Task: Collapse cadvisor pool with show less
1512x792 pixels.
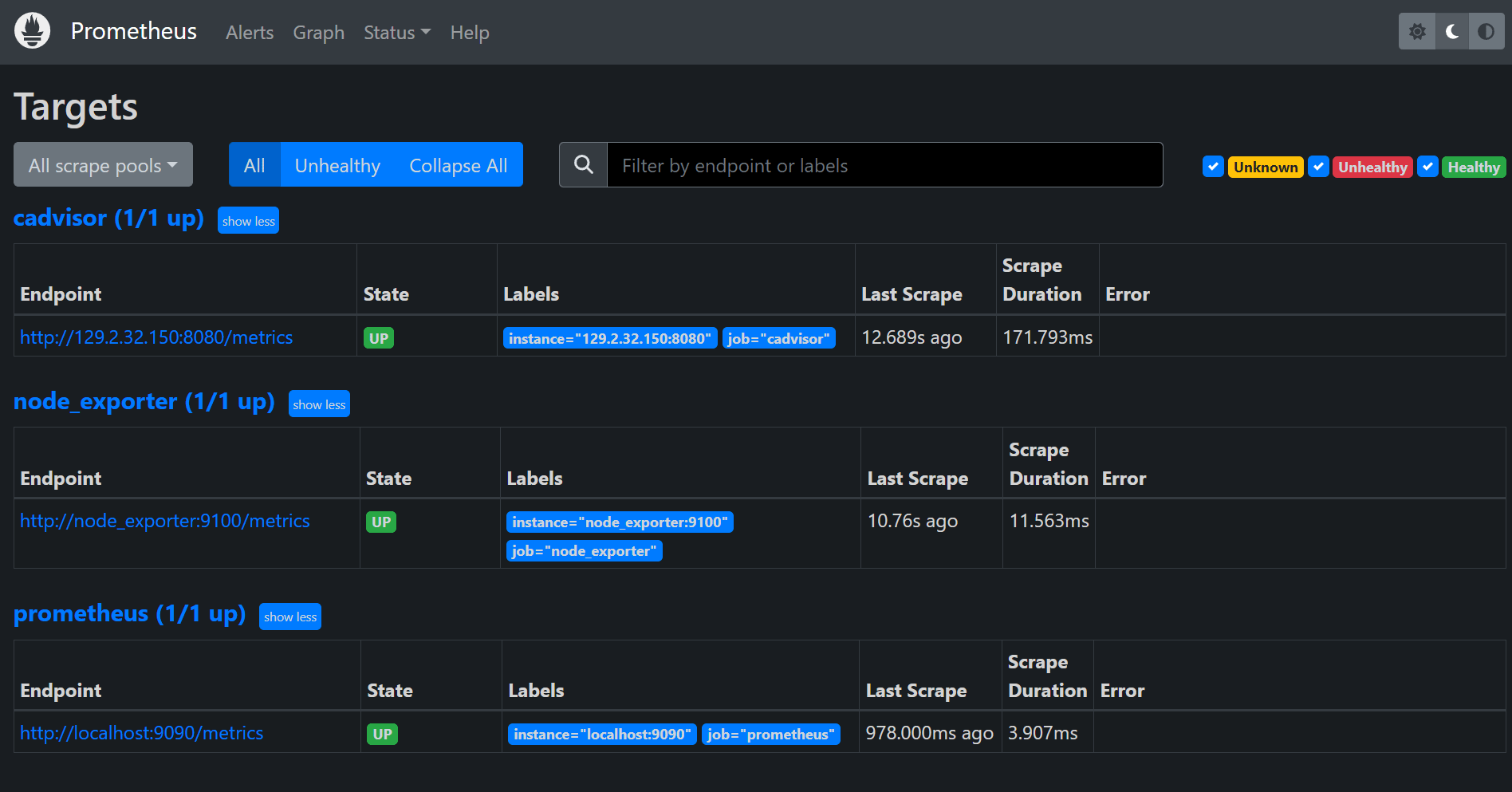Action: point(248,221)
